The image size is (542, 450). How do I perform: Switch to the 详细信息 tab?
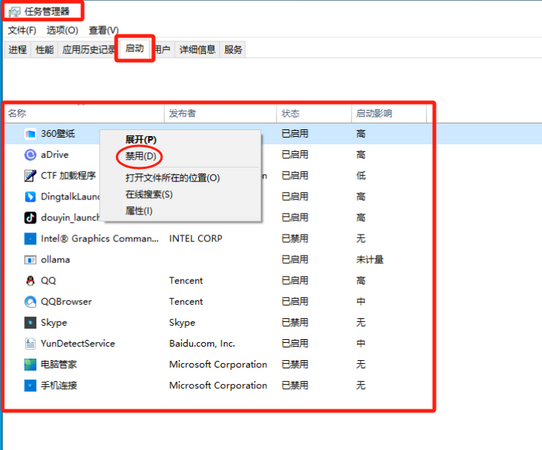[x=197, y=50]
